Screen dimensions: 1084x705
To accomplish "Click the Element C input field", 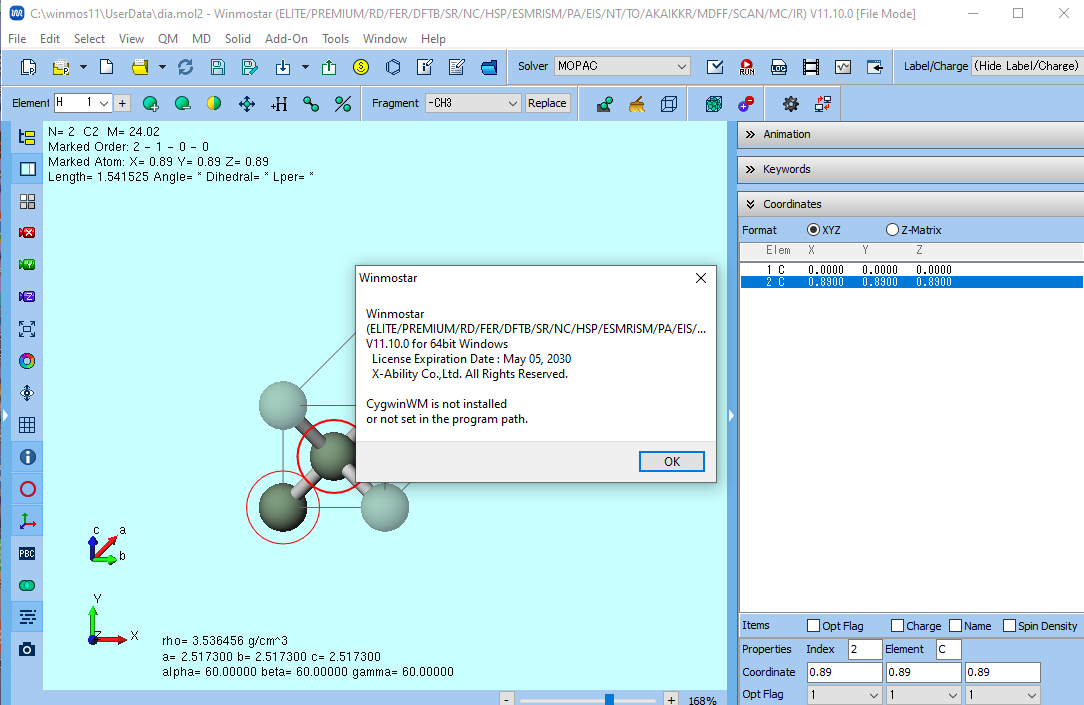I will pyautogui.click(x=948, y=649).
